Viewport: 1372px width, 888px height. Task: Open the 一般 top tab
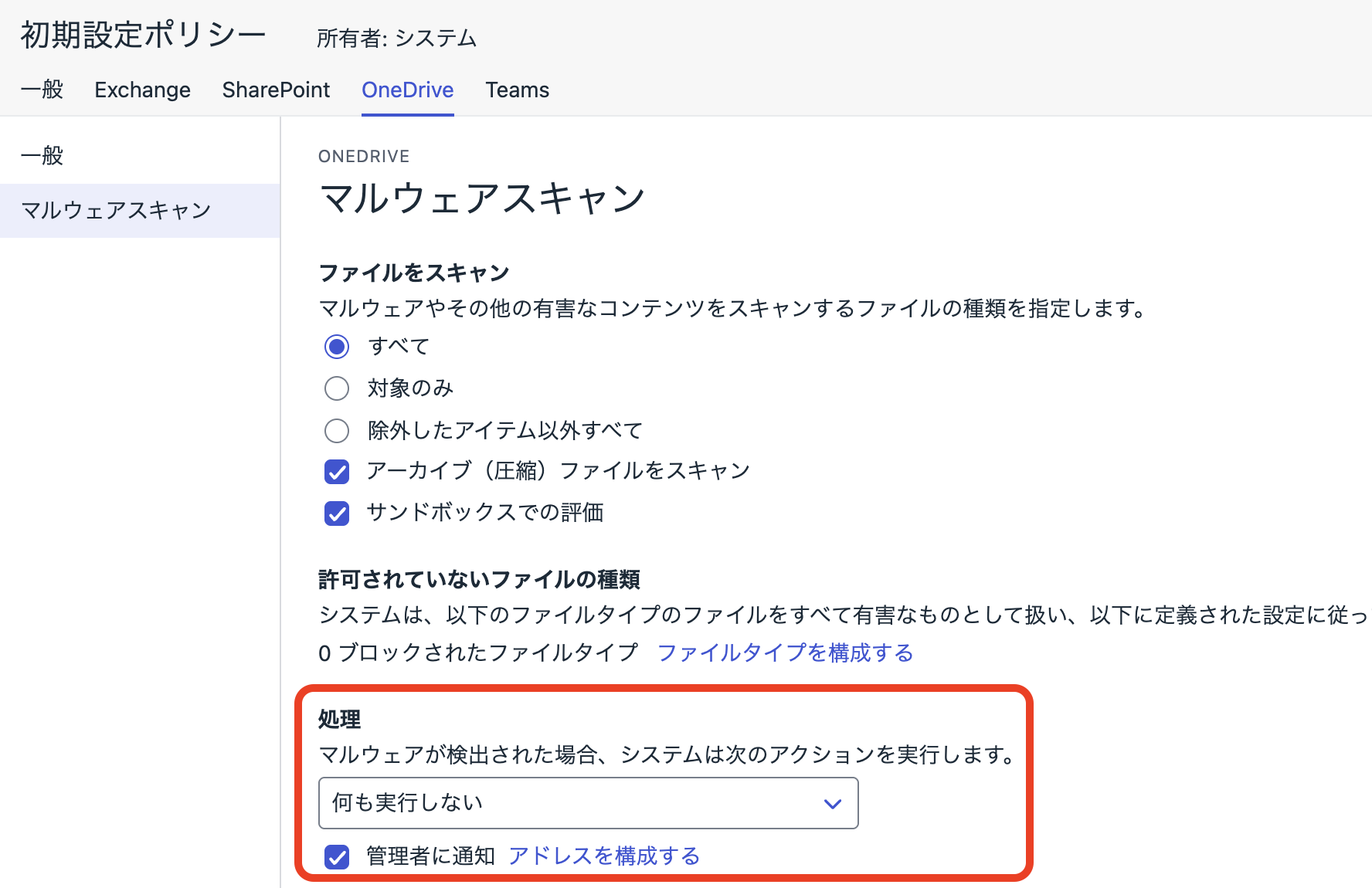click(x=42, y=90)
